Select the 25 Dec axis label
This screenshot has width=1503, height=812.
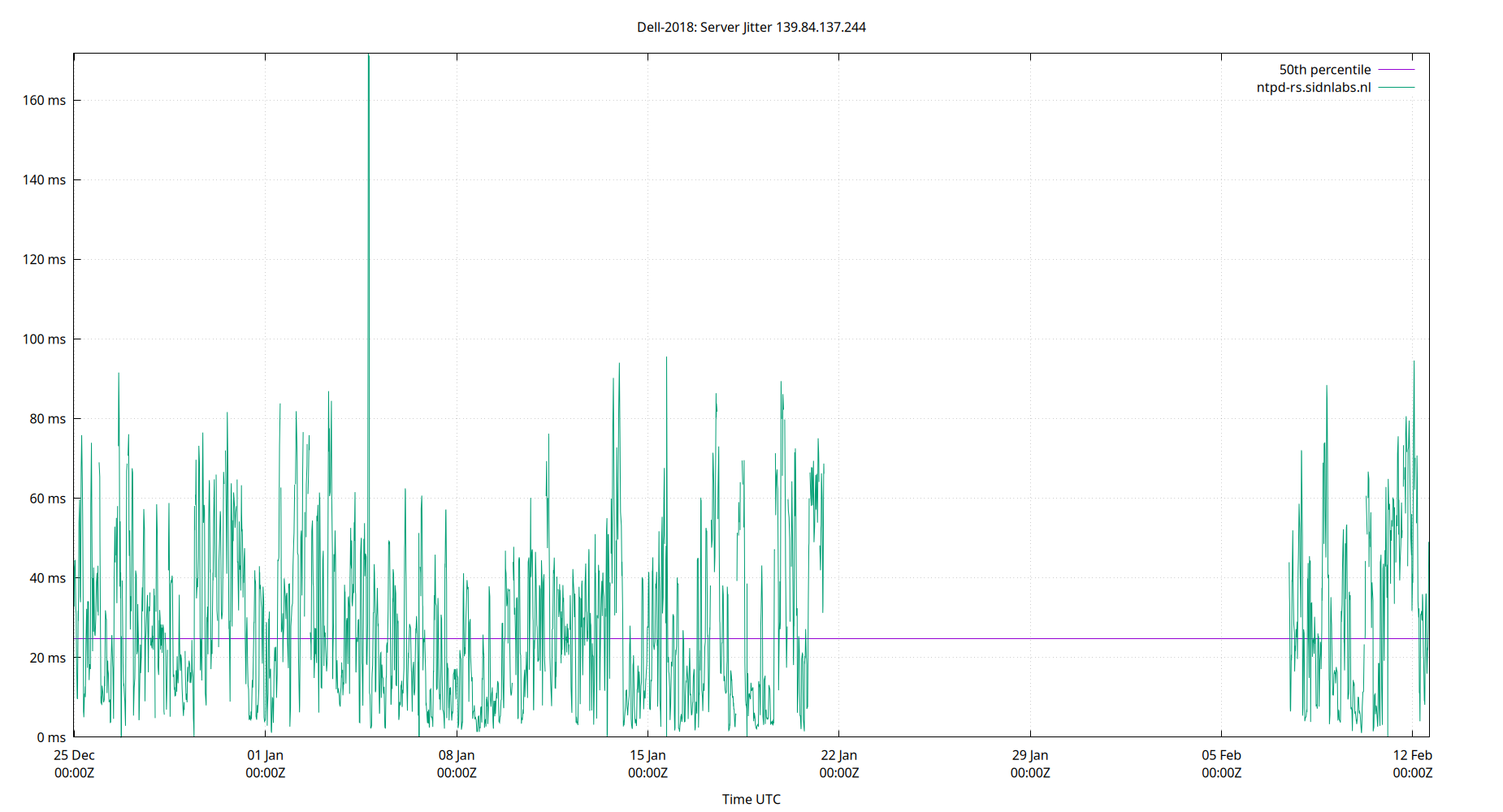pos(76,755)
